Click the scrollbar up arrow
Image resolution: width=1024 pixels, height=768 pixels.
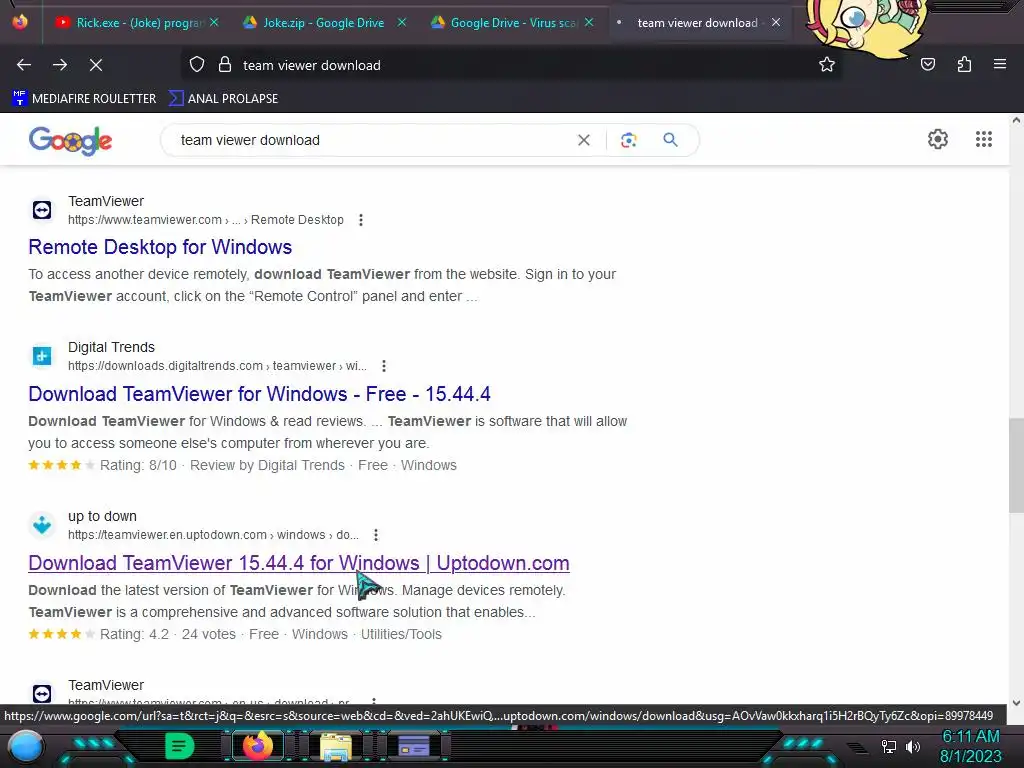coord(1016,120)
